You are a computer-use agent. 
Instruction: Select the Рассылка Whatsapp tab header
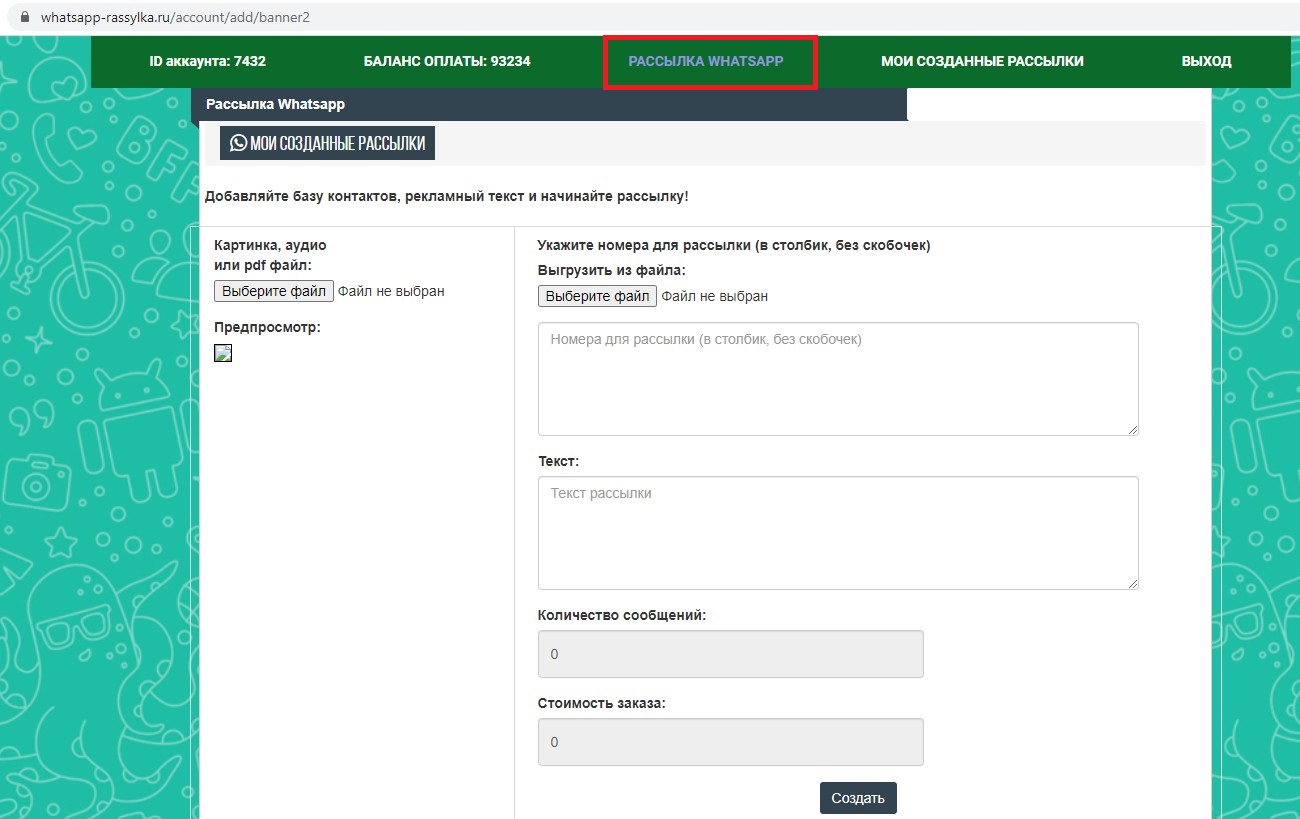[x=275, y=104]
